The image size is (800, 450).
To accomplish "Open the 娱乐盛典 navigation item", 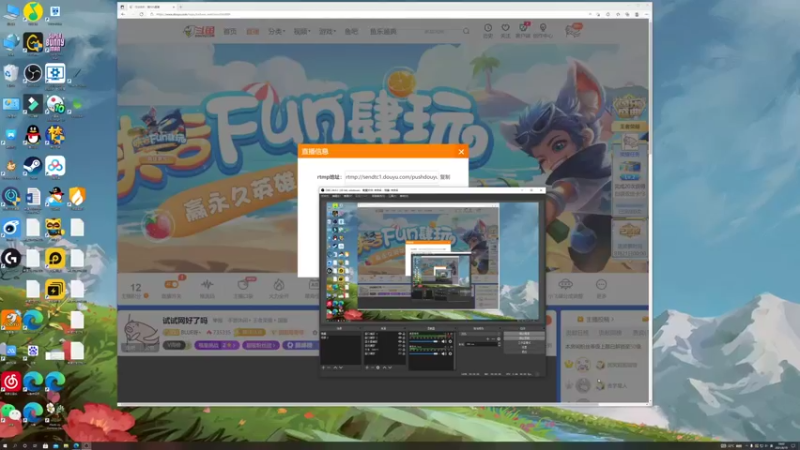I will tap(383, 31).
